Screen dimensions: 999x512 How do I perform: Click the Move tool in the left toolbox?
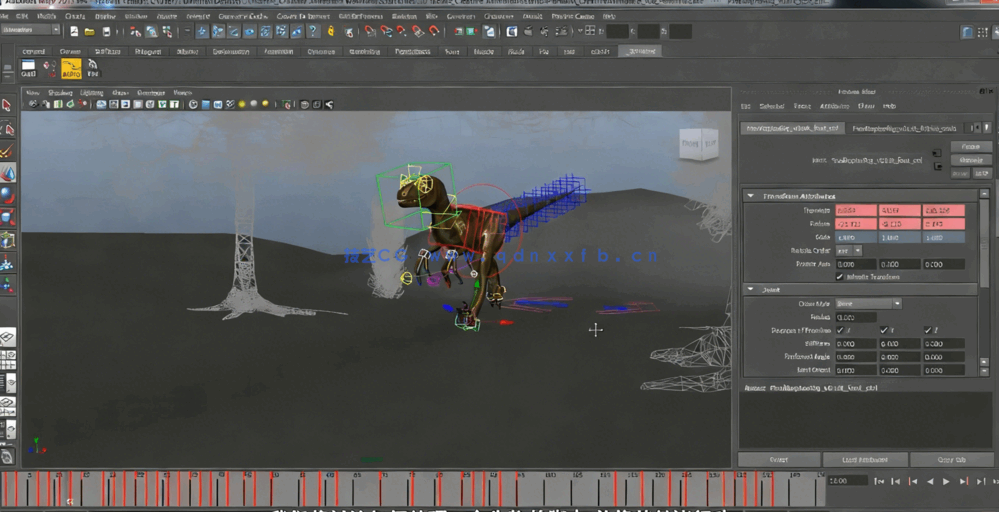click(7, 172)
